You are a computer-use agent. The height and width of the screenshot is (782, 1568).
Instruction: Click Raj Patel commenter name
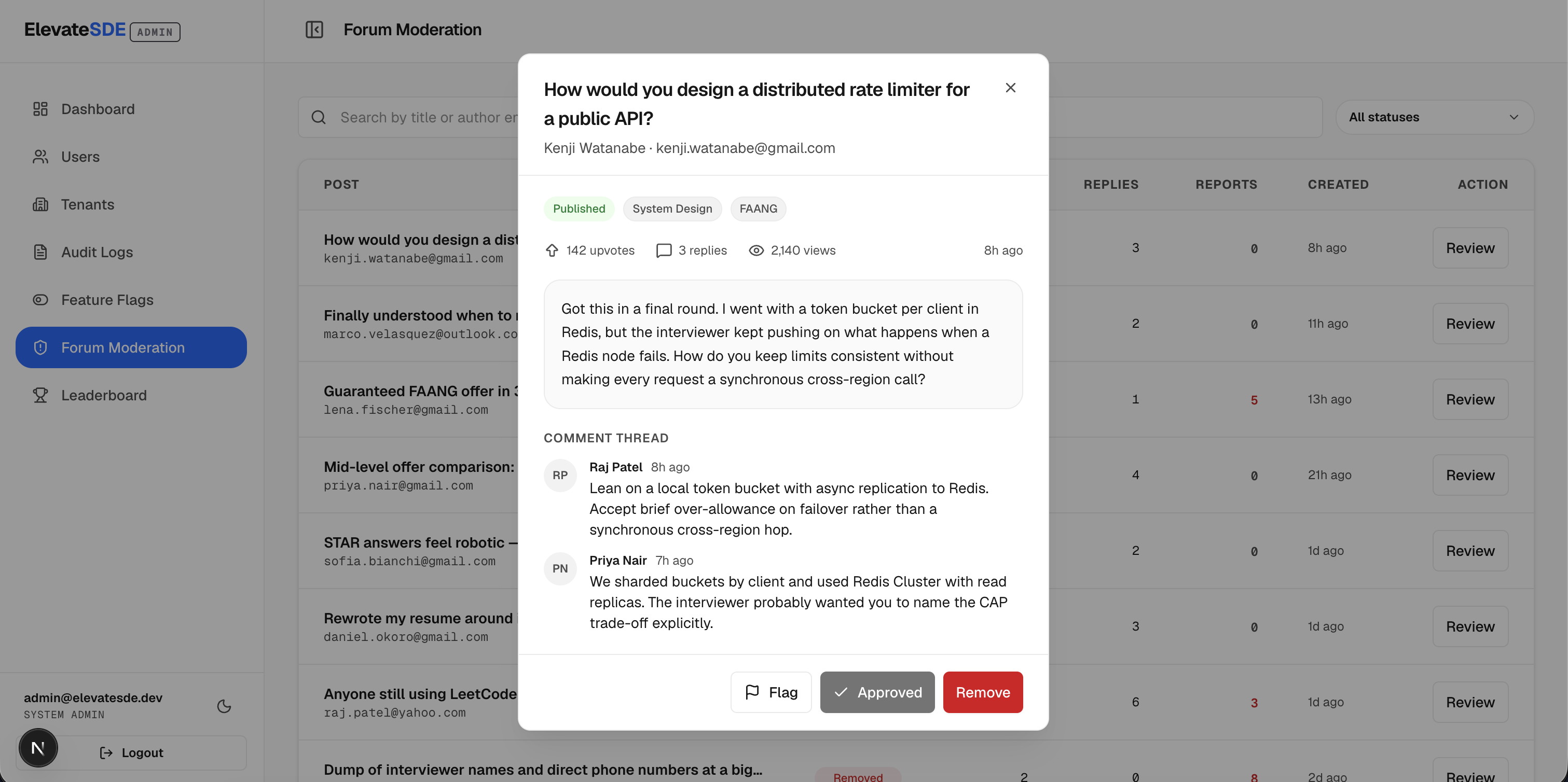click(x=615, y=467)
